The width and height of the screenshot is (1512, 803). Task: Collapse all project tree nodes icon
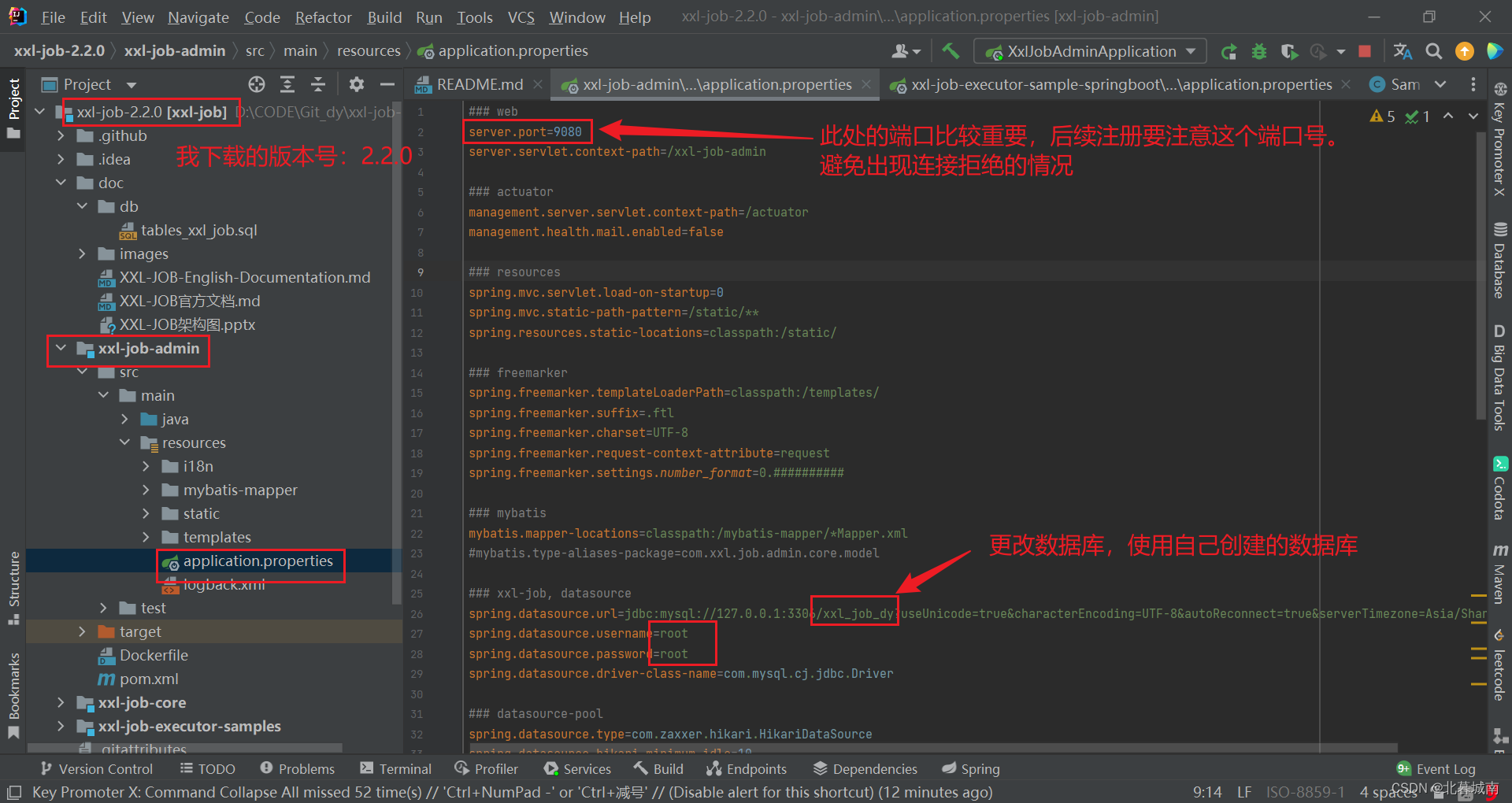click(x=318, y=84)
